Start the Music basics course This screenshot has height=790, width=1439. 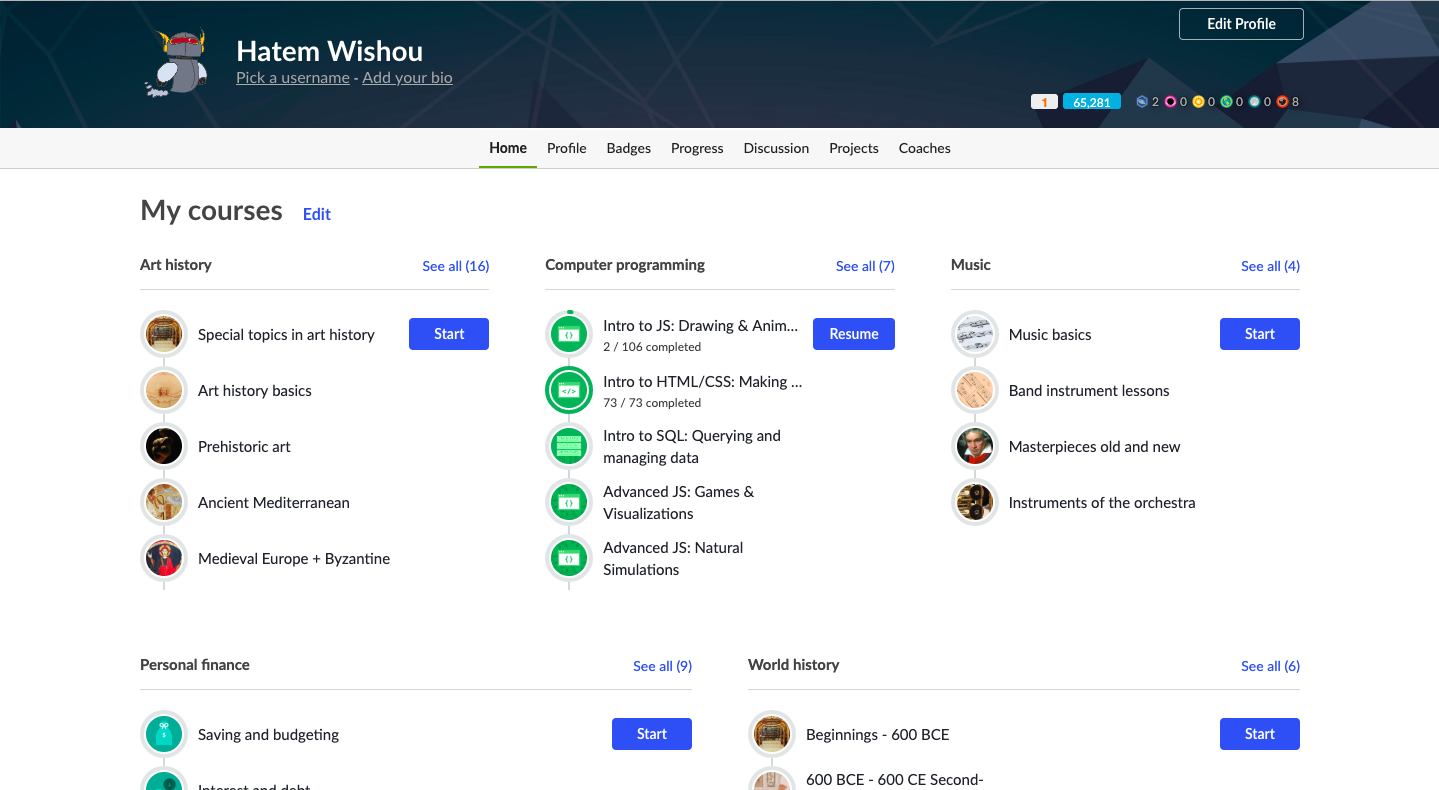1260,334
